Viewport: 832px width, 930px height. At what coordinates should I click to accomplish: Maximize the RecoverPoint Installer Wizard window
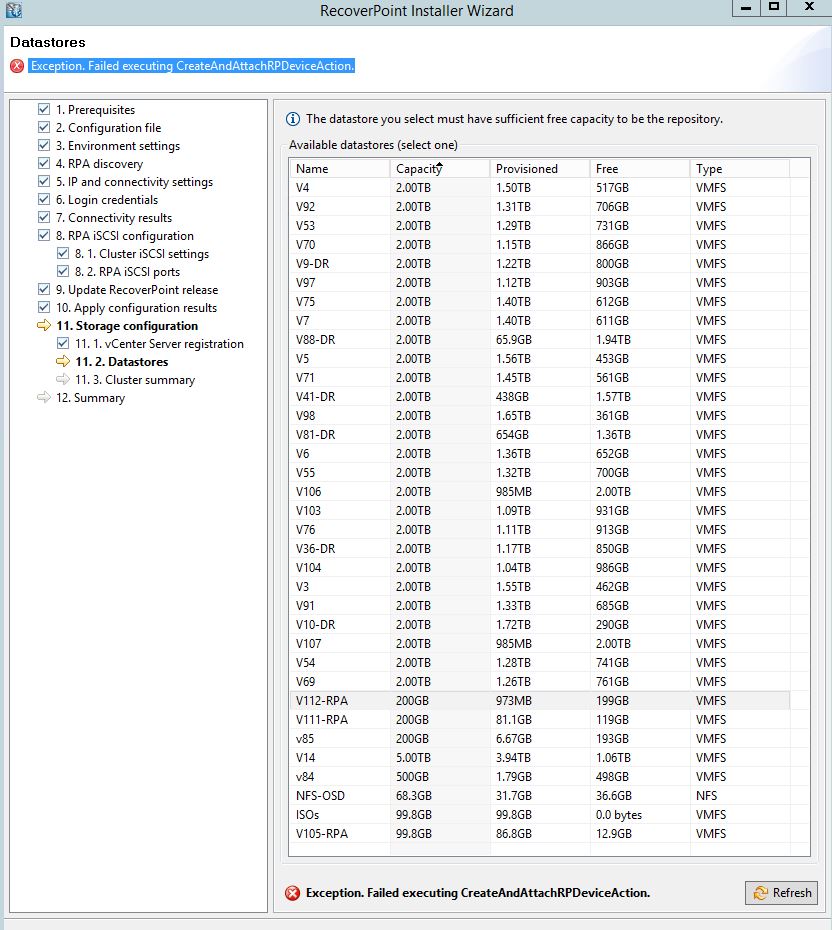(x=773, y=7)
